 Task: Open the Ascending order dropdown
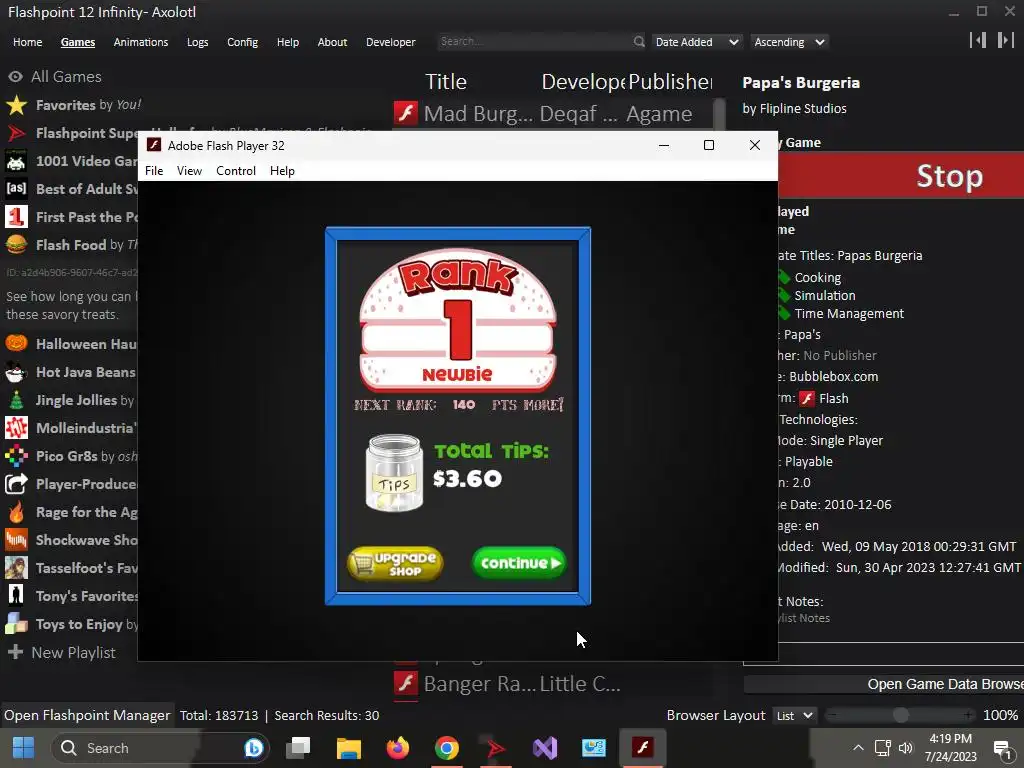coord(789,42)
